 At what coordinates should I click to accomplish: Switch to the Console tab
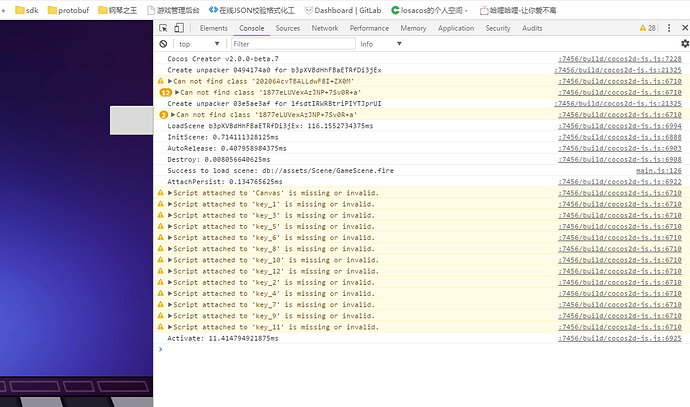pyautogui.click(x=251, y=28)
